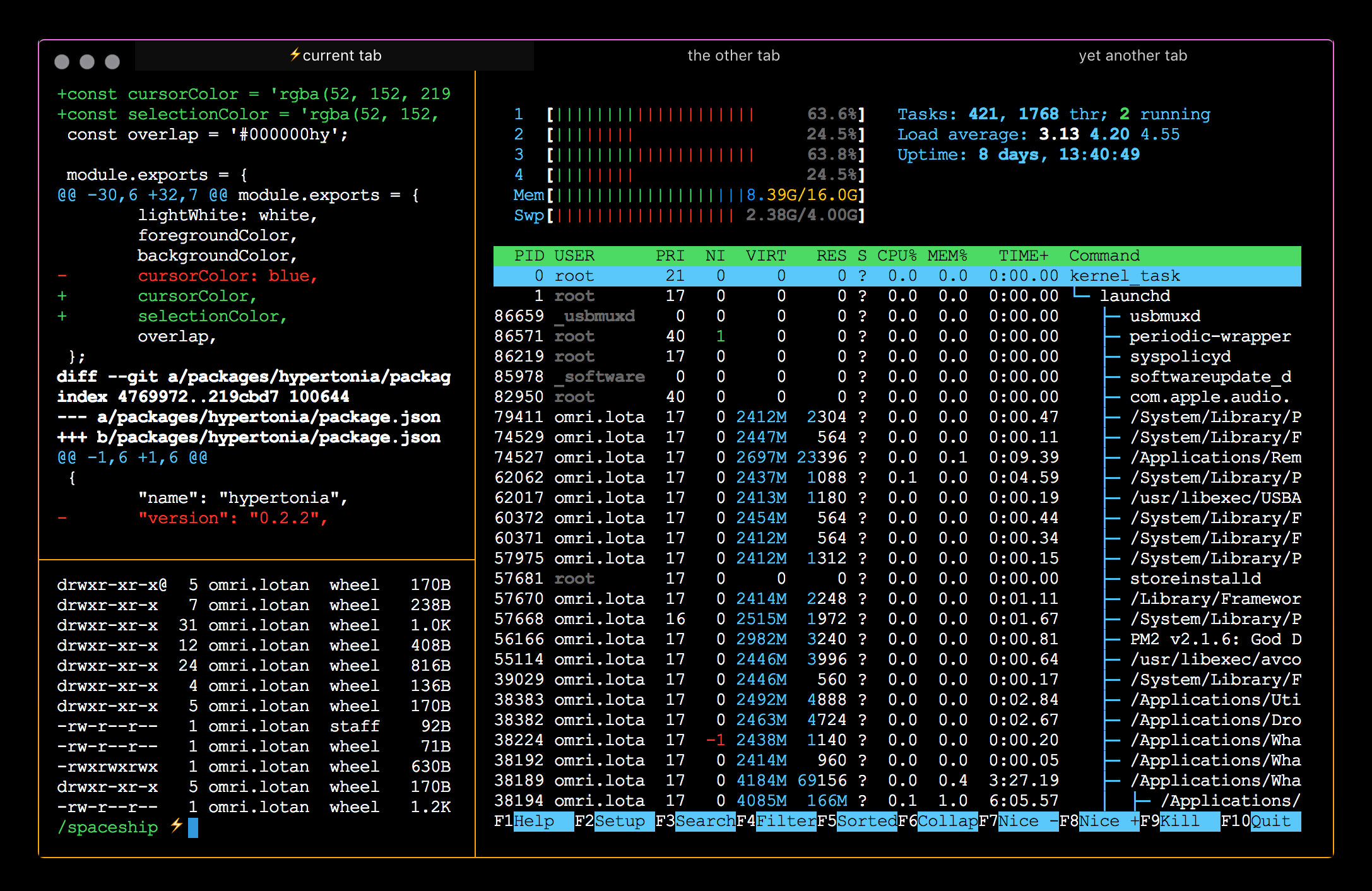Click the 'Load average' text

pyautogui.click(x=962, y=134)
